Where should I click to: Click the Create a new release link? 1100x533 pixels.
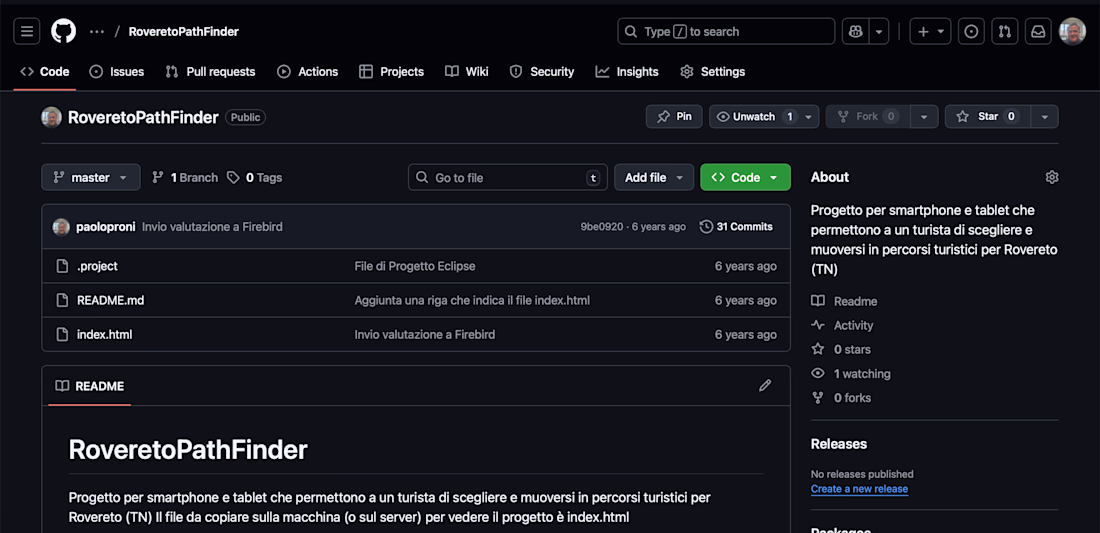coord(859,489)
